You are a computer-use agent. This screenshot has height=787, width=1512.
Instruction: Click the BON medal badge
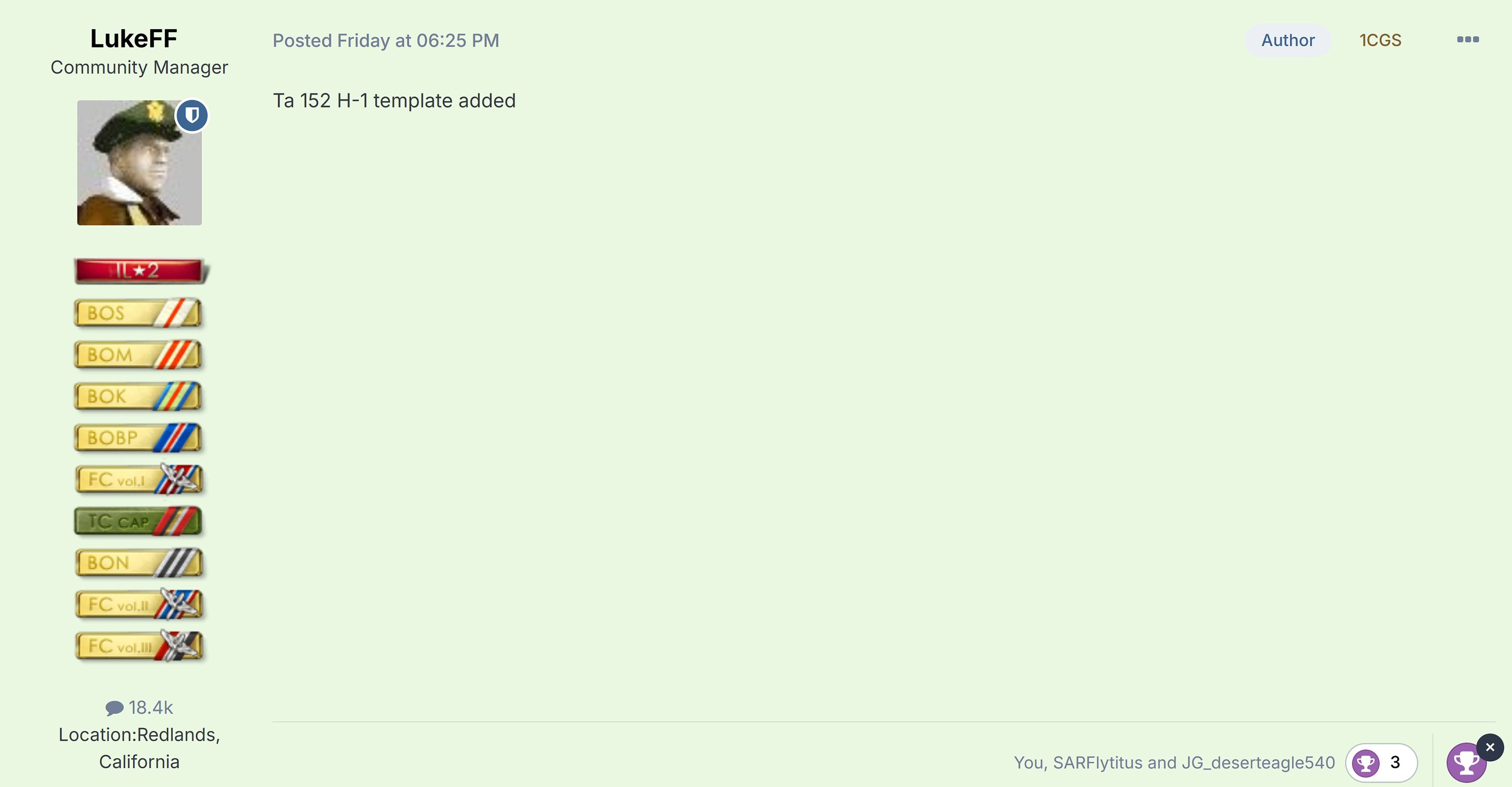coord(139,563)
